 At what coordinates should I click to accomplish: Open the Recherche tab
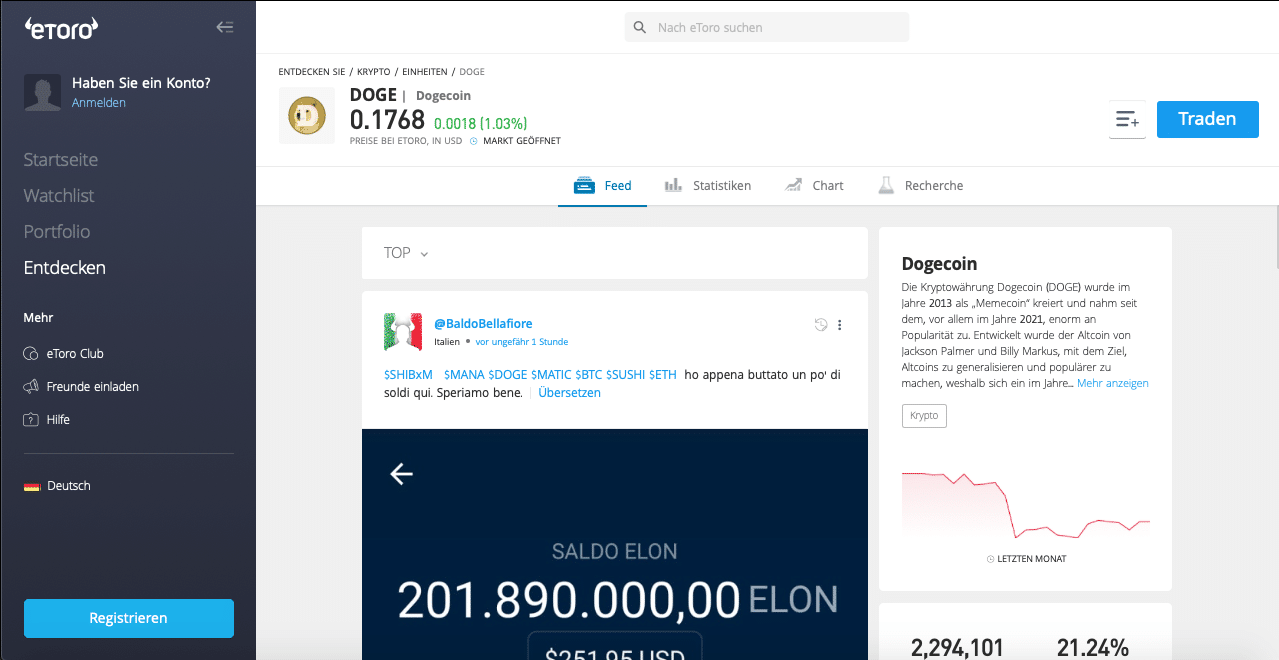(x=921, y=186)
